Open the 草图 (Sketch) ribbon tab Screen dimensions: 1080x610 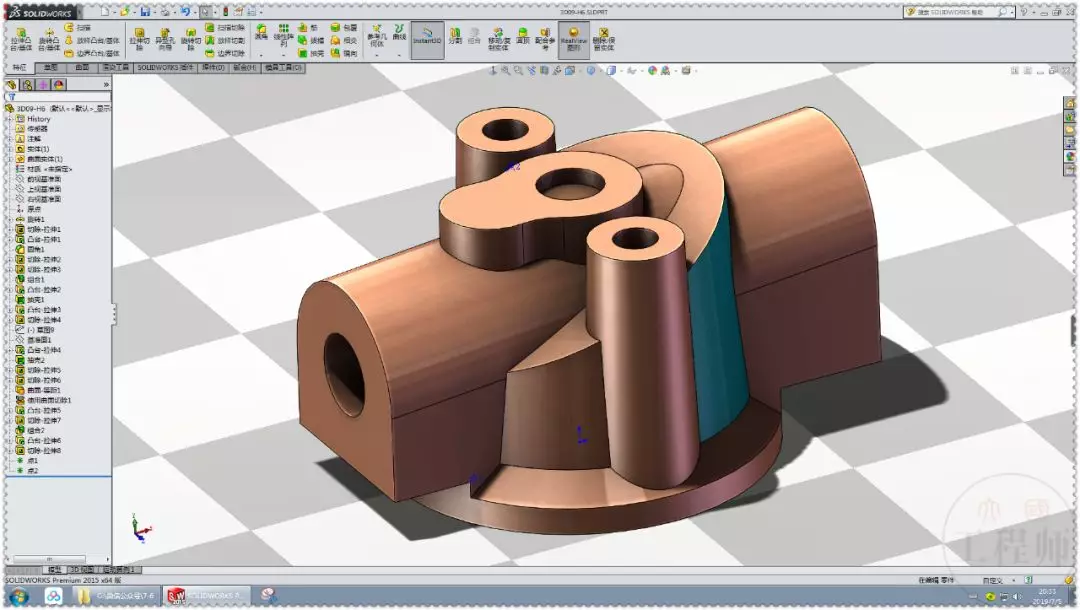pos(50,68)
